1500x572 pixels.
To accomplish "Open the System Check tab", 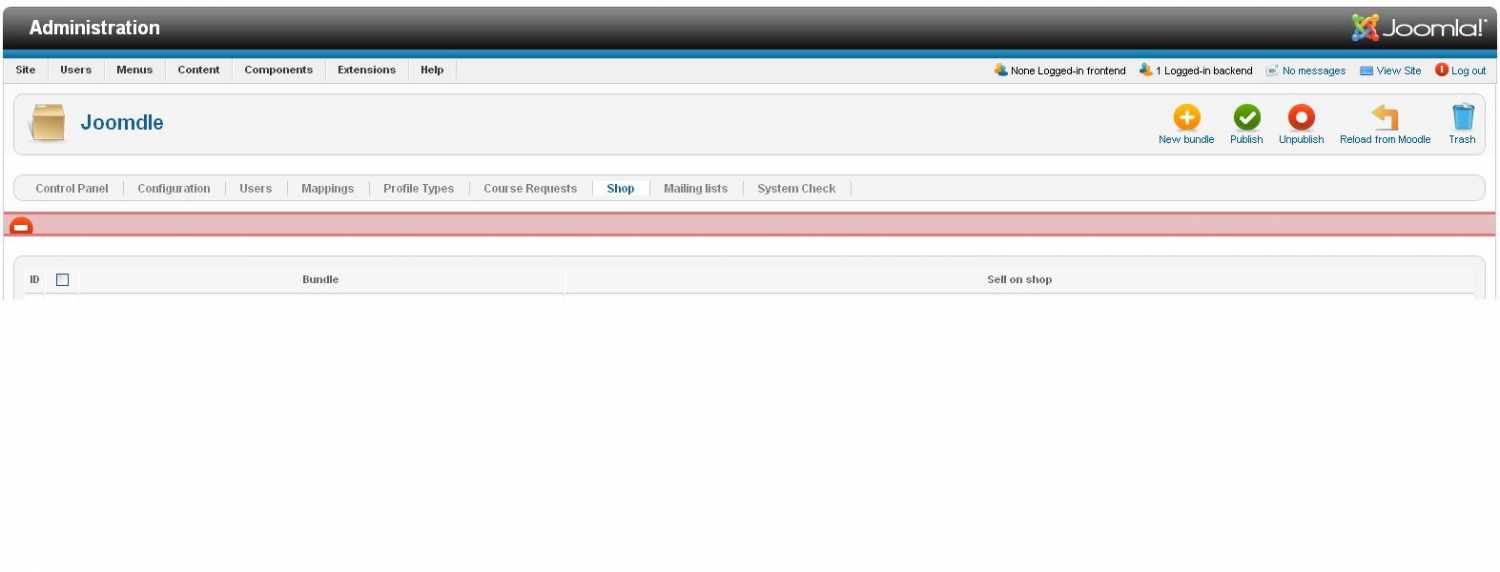I will coord(796,188).
